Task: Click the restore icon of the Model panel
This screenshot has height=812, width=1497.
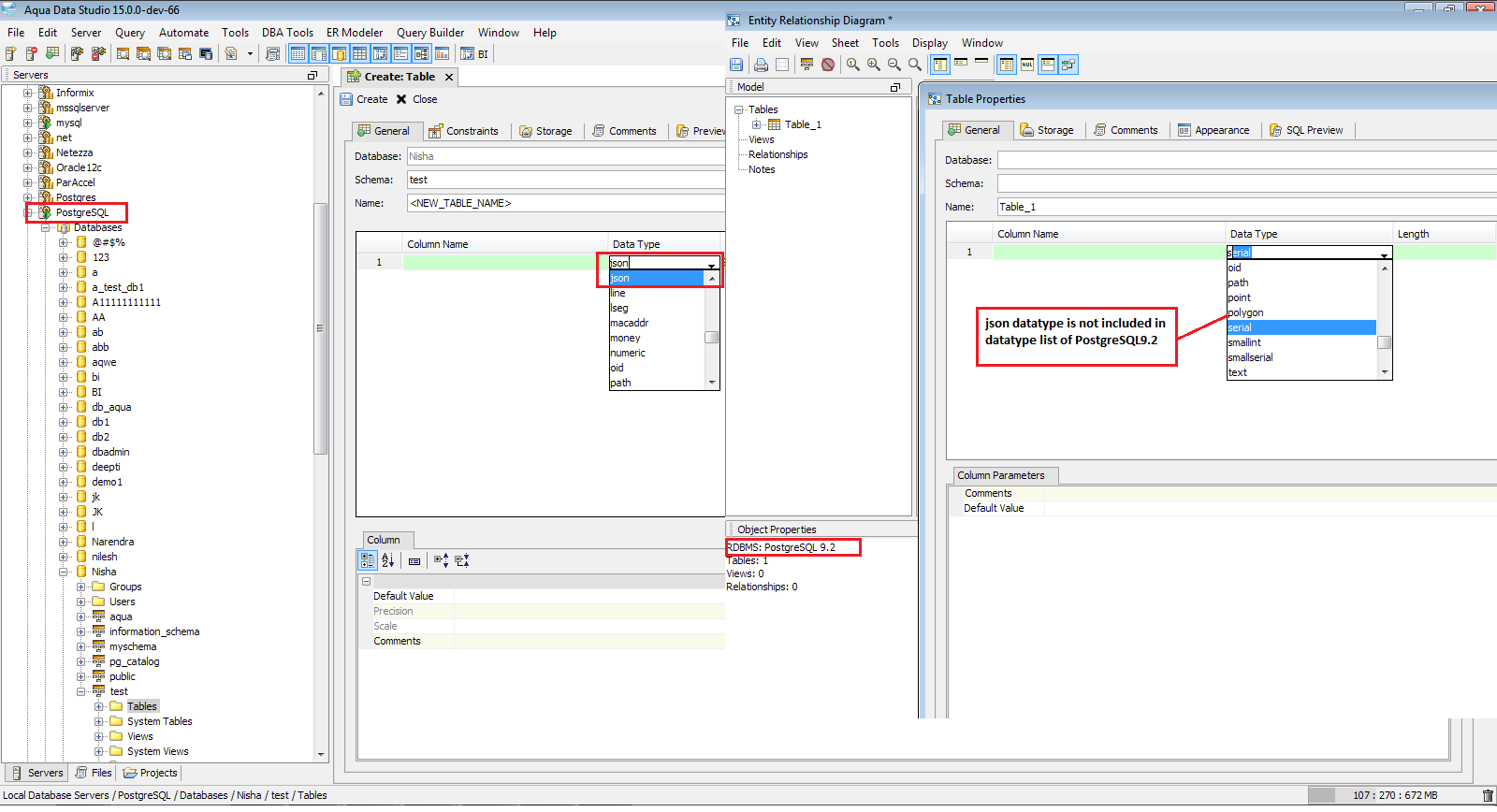Action: (895, 87)
